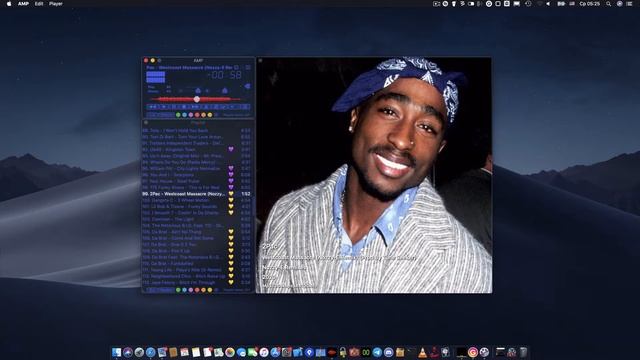The image size is (640, 360).
Task: Toggle the -00:58 time display mode
Action: (224, 75)
